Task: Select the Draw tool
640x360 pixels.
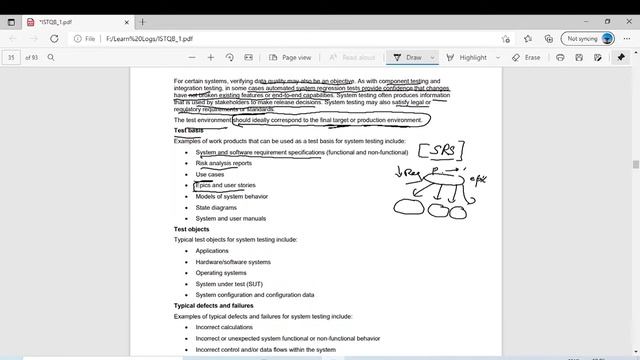Action: click(407, 58)
